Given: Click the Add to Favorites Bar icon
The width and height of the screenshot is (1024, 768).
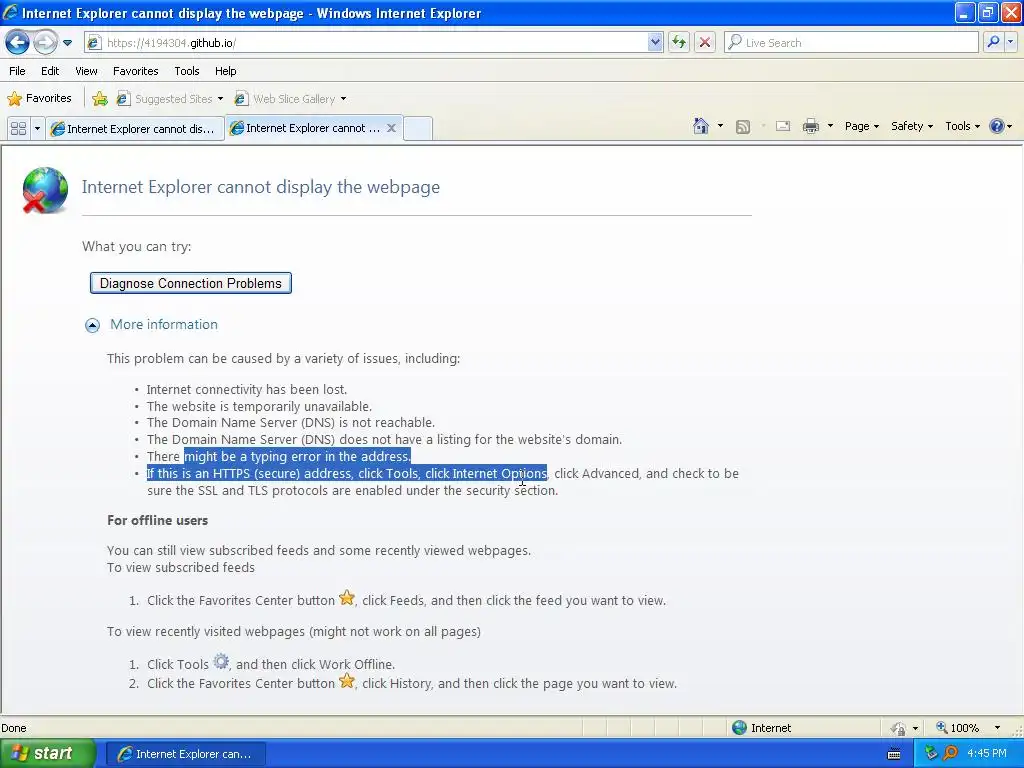Looking at the screenshot, I should point(100,99).
